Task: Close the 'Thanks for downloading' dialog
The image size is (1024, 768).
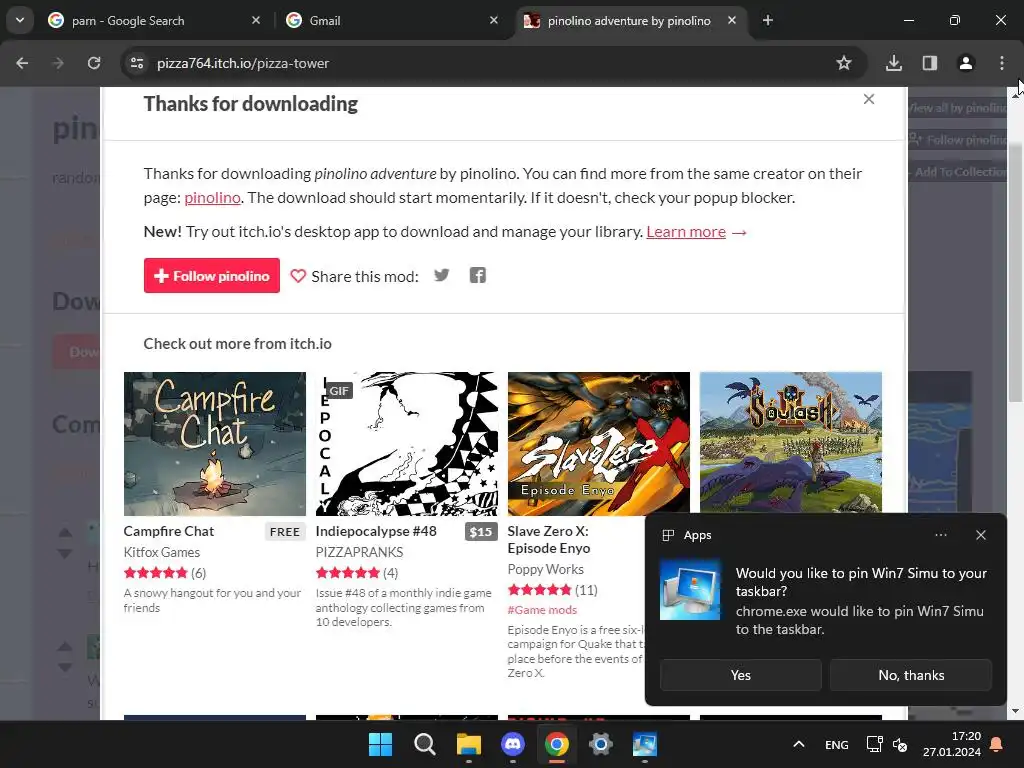Action: tap(869, 99)
